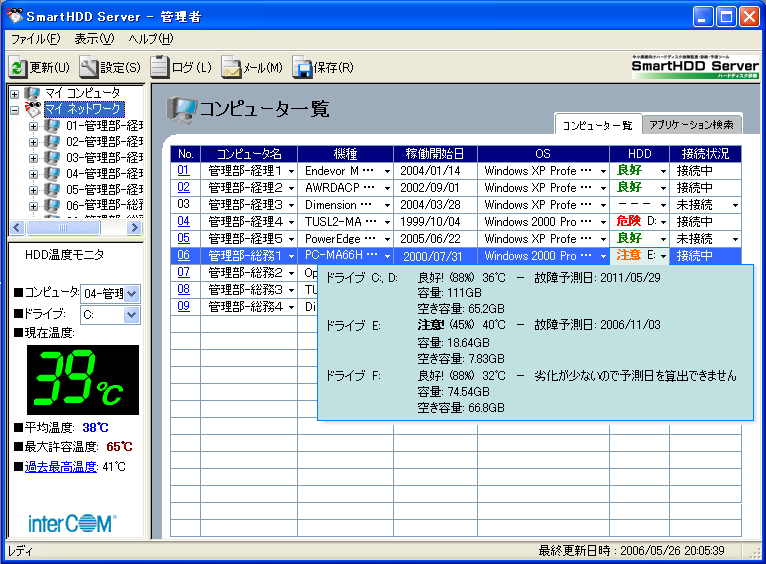Click the マイ ネットワーク network icon
Screen dimensions: 766x564
tap(33, 109)
